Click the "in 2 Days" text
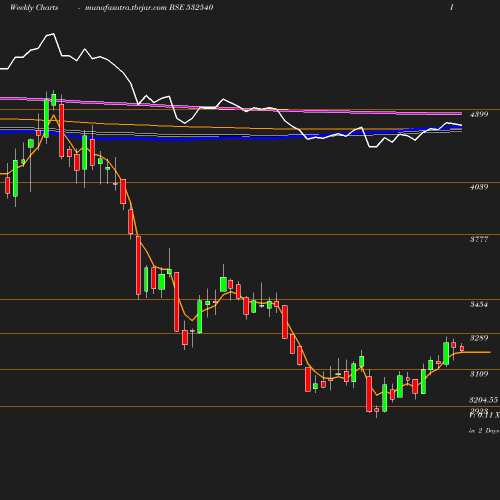Viewport: 500px width, 500px height. 484,431
